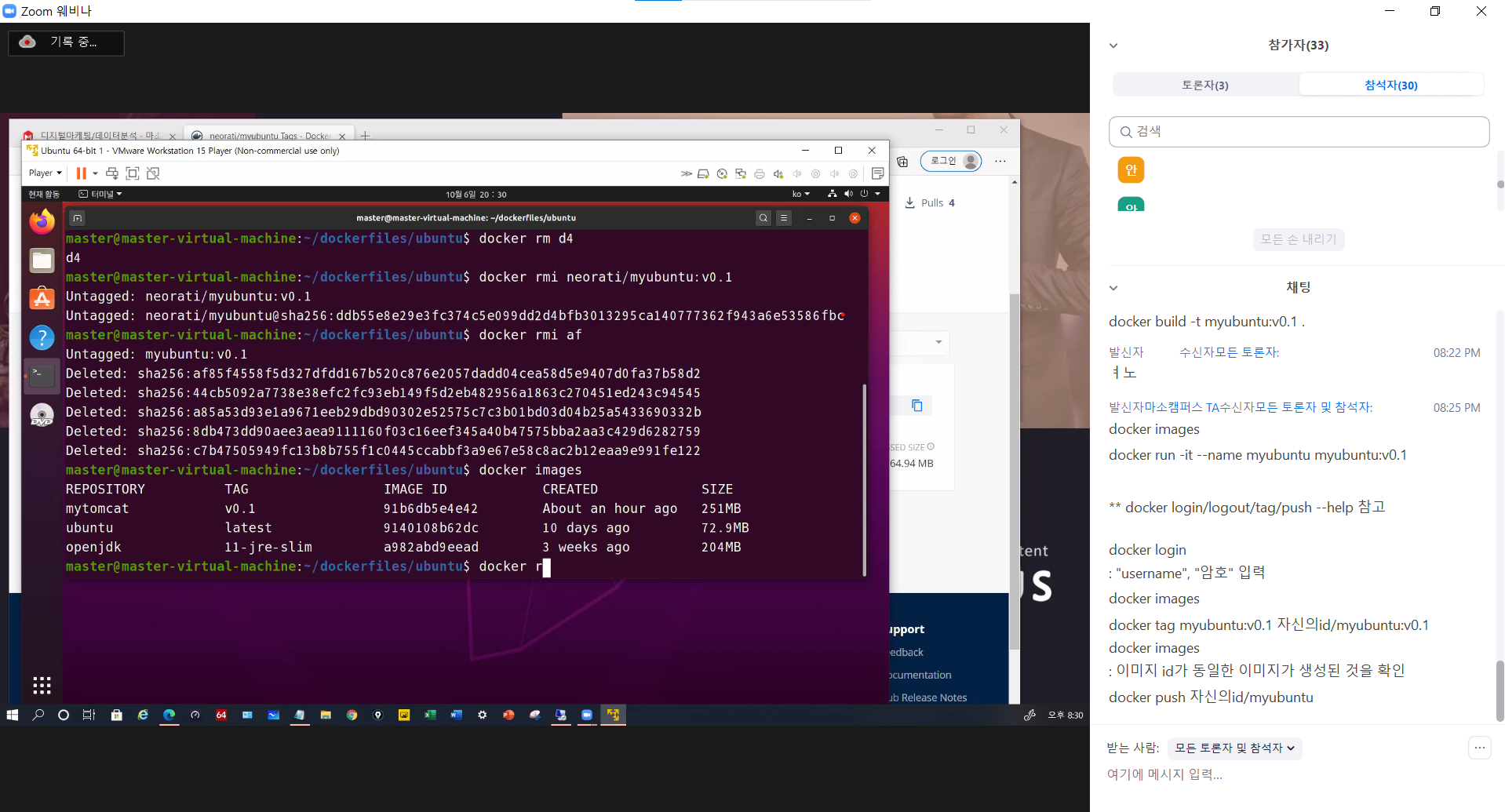Open the terminal hamburger menu

click(x=784, y=218)
